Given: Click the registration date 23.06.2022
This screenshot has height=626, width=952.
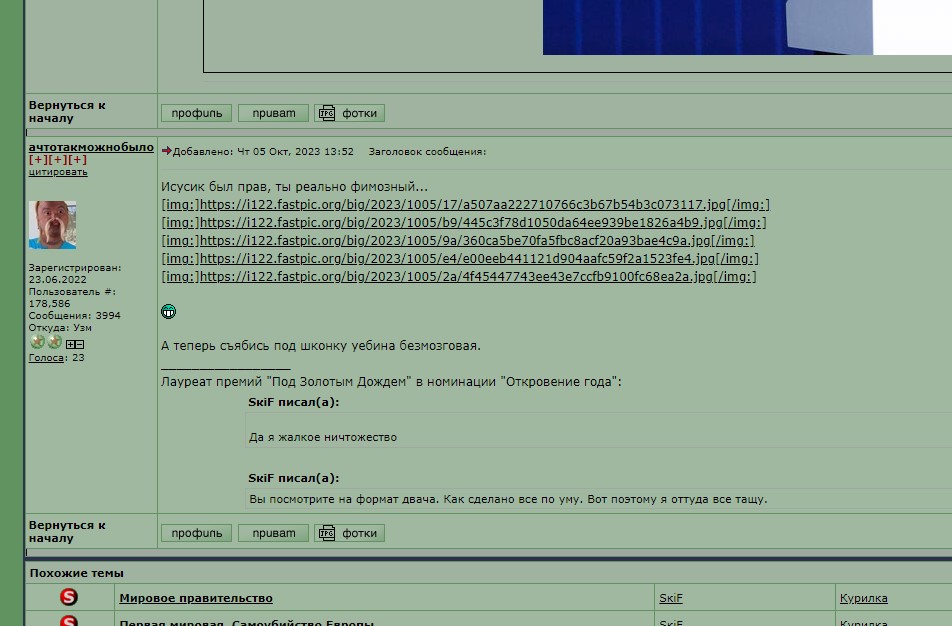Looking at the screenshot, I should tap(58, 279).
